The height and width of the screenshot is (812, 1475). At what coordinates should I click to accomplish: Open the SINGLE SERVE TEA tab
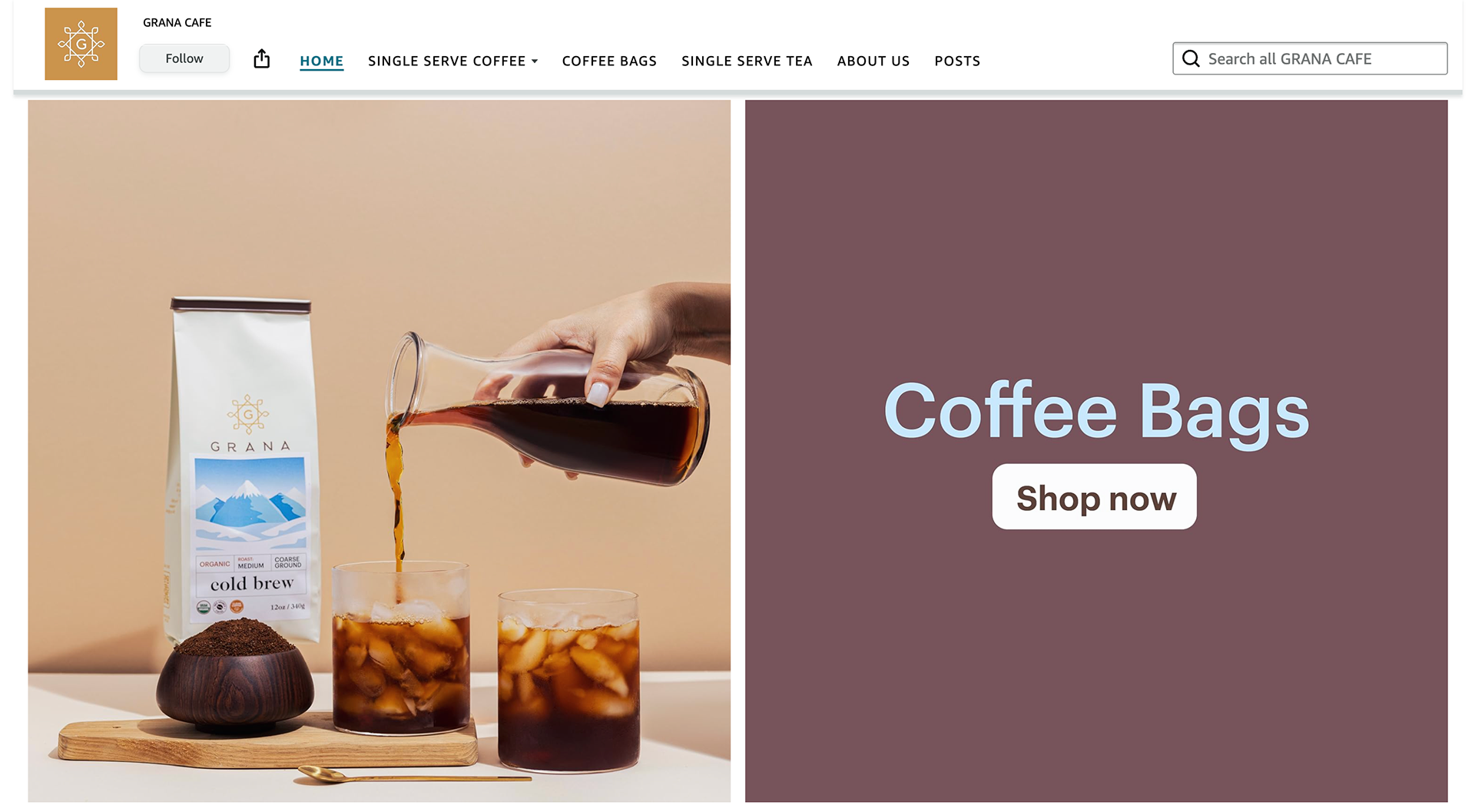coord(747,61)
